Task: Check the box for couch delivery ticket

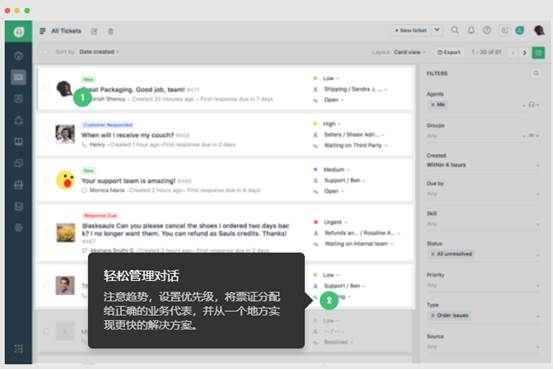Action: pos(46,134)
